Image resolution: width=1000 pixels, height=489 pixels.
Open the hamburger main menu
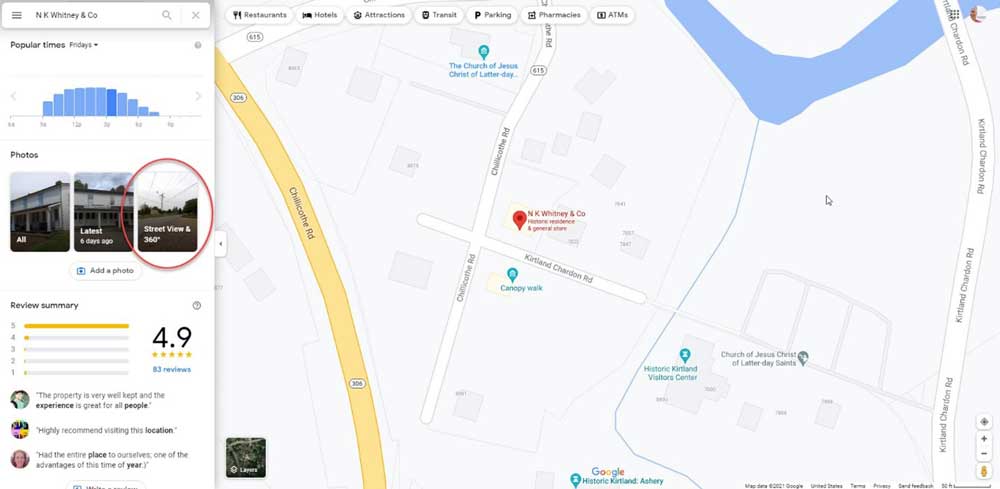point(17,15)
